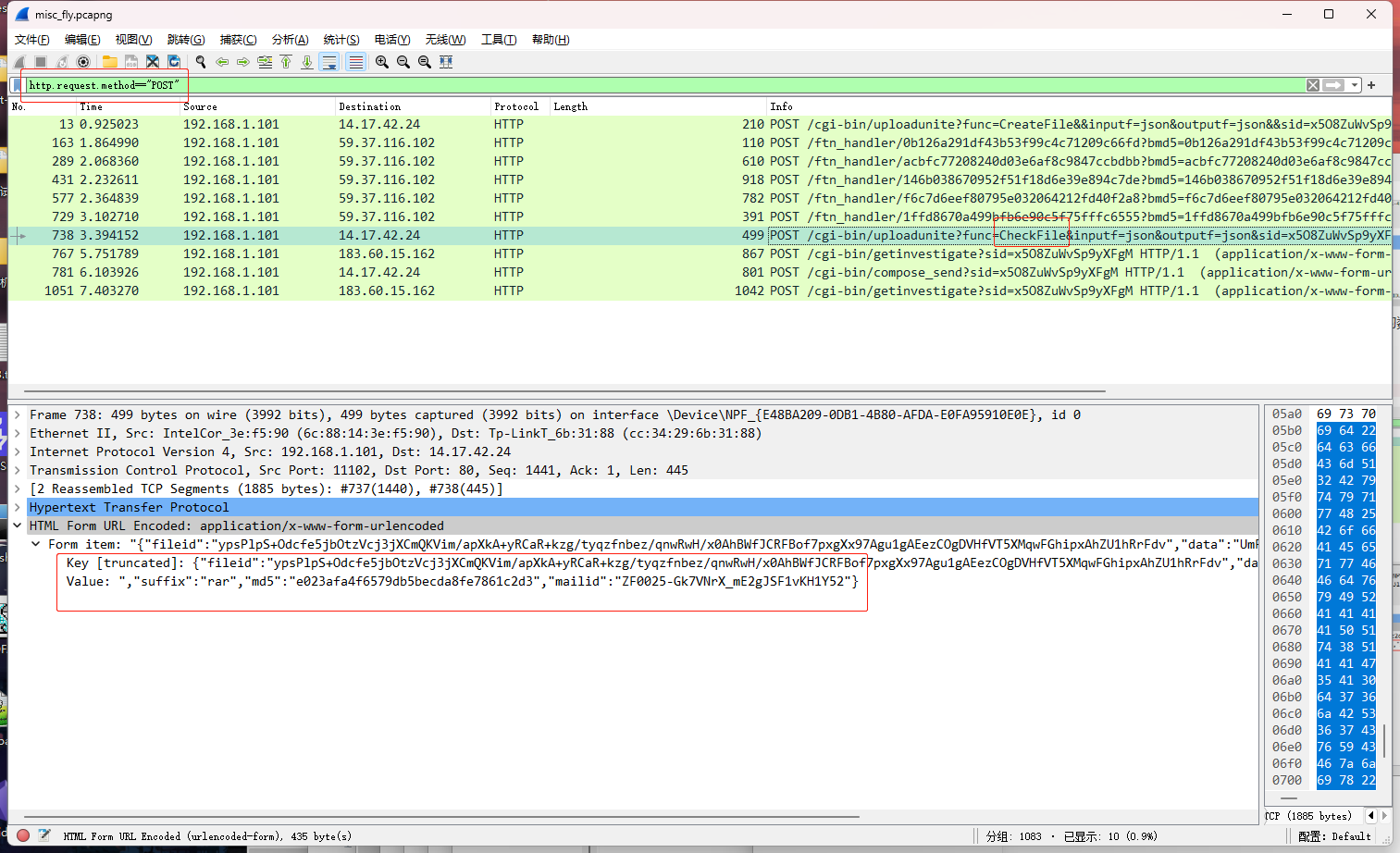Toggle auto-scroll during live capture

click(329, 62)
